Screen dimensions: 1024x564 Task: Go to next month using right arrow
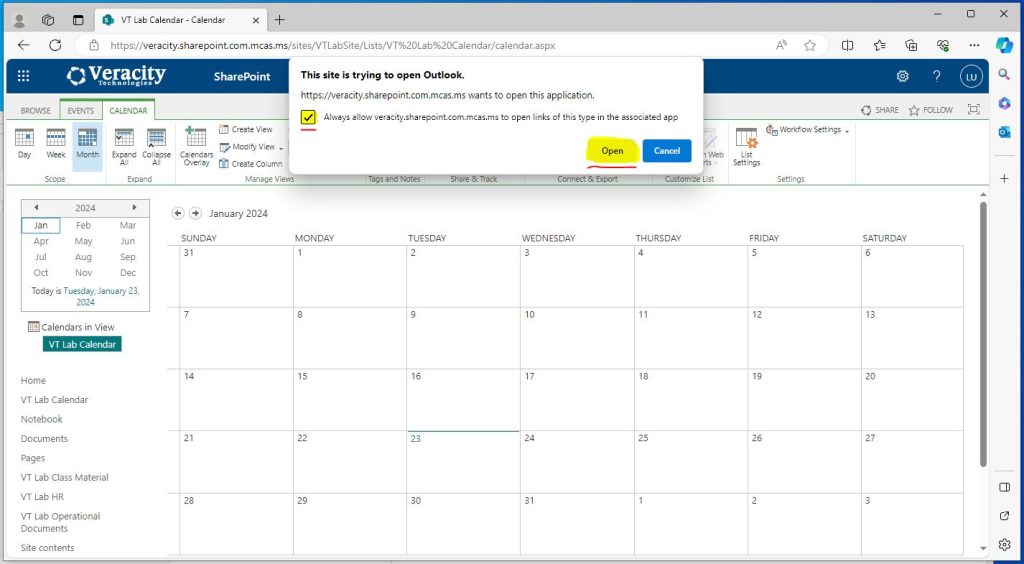196,213
